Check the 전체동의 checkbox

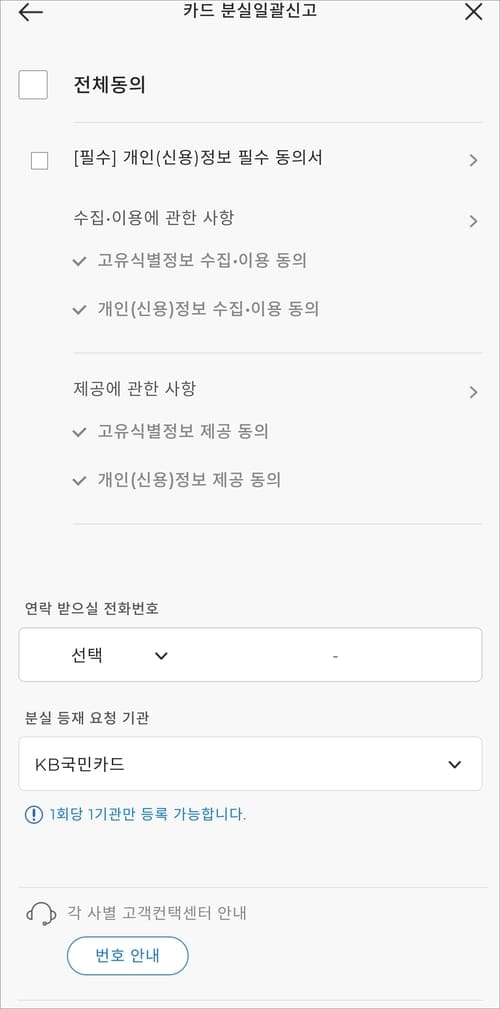point(33,85)
